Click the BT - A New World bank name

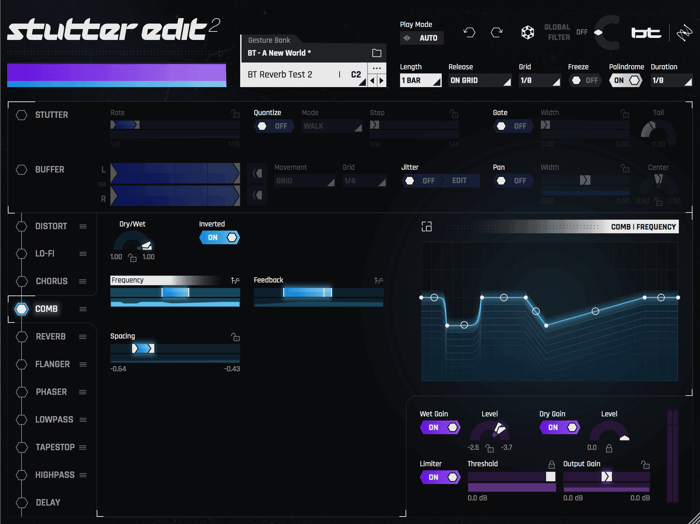coord(279,53)
